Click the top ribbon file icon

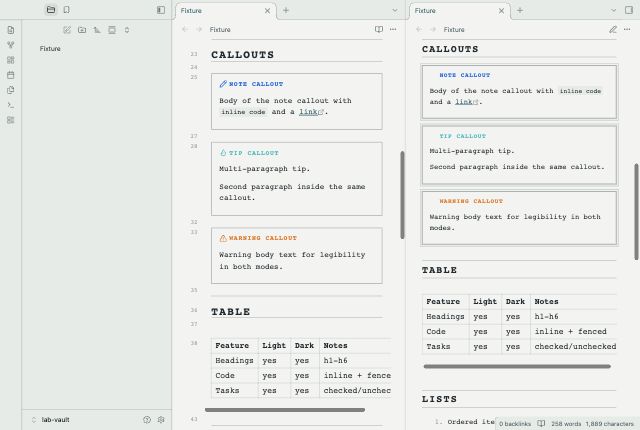[x=11, y=30]
